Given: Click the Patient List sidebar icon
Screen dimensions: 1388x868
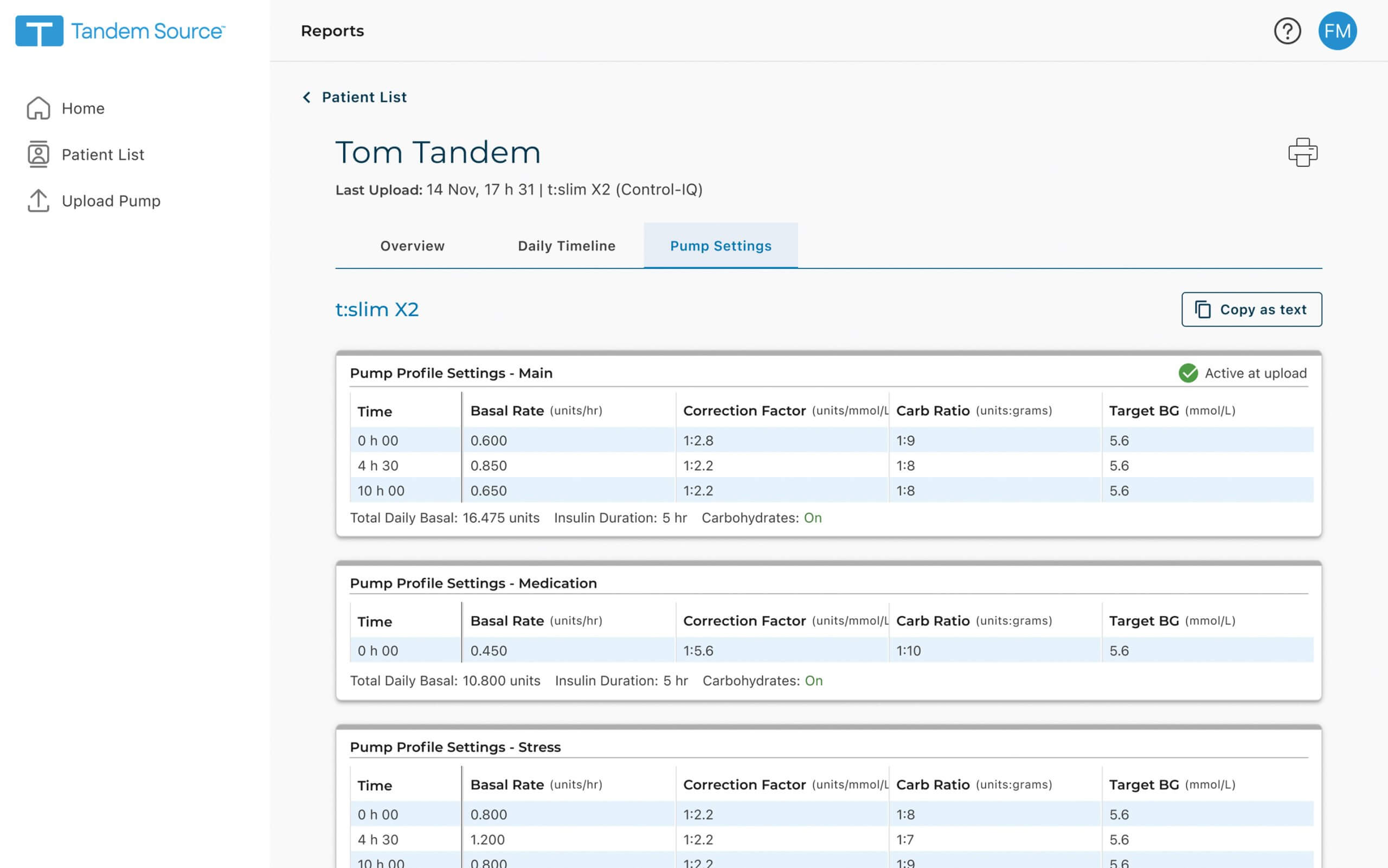Looking at the screenshot, I should click(38, 155).
